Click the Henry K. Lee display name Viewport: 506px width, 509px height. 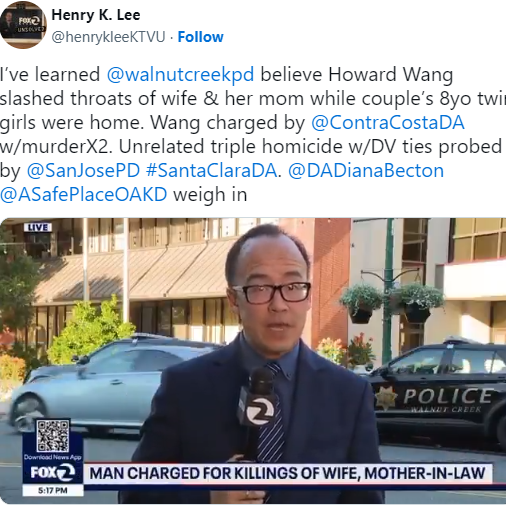tap(96, 15)
